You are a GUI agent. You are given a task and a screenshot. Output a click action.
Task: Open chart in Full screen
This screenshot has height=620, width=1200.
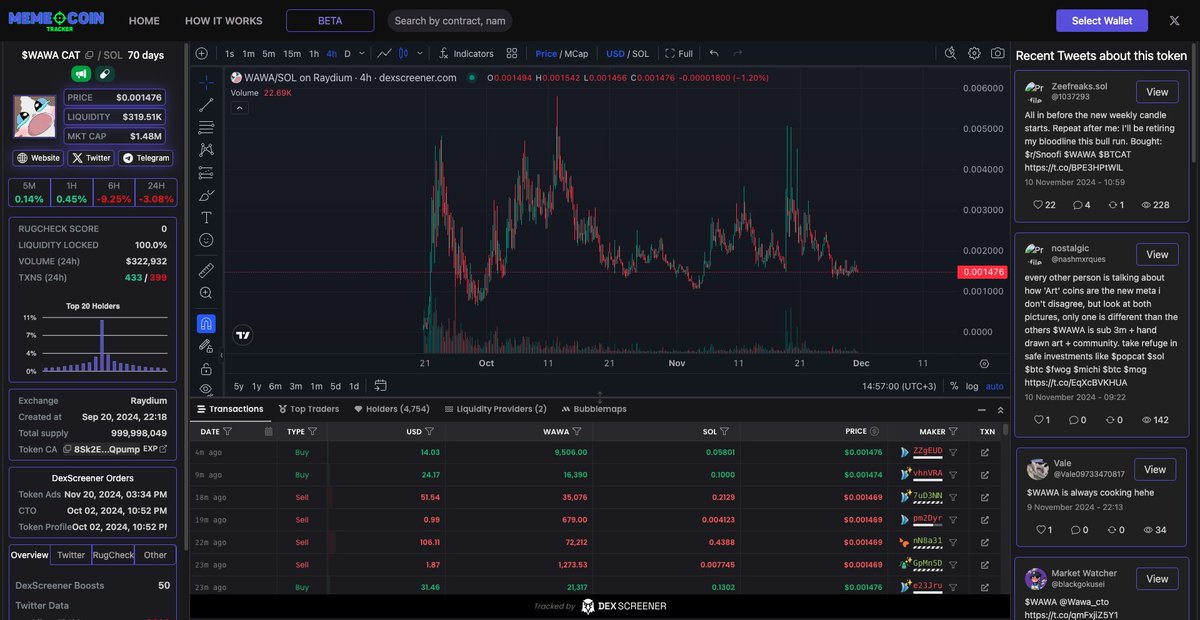[x=678, y=53]
